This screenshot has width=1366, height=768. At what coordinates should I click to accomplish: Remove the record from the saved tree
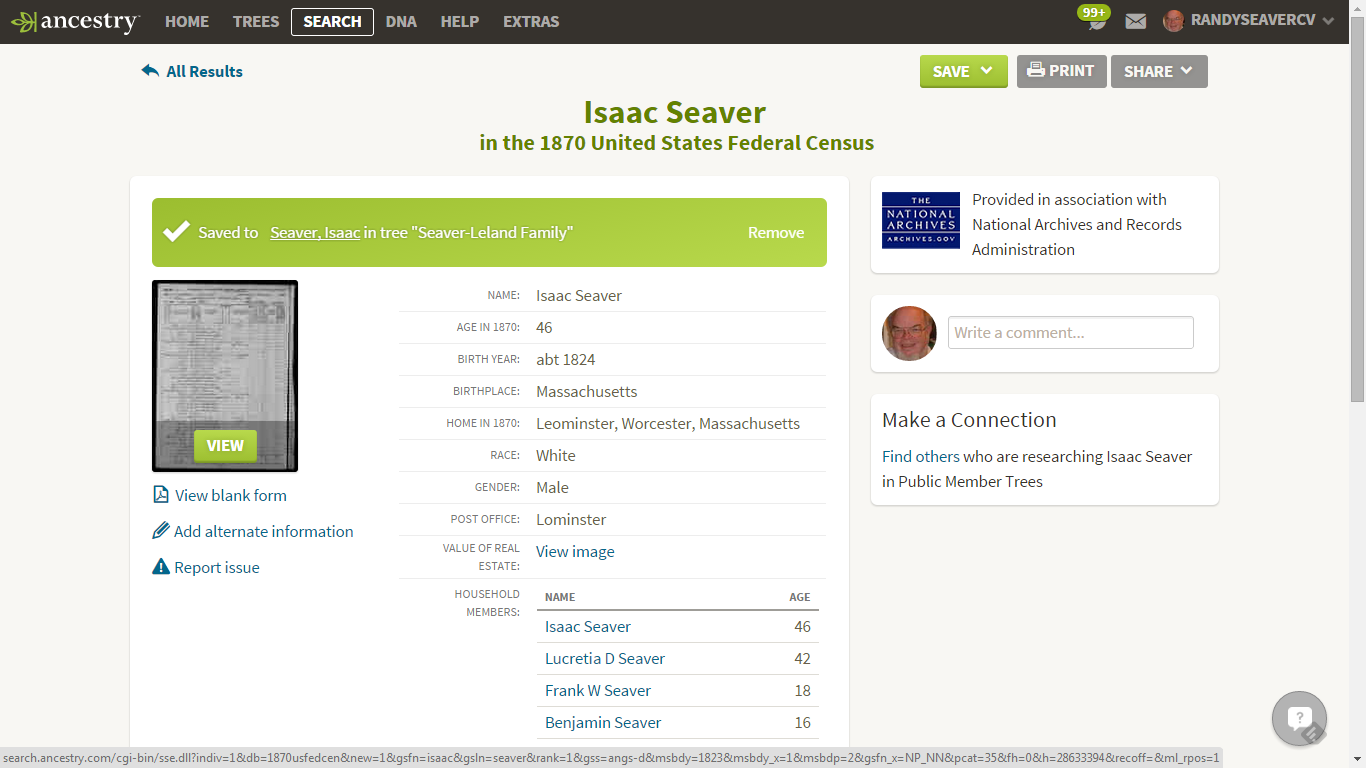[776, 232]
